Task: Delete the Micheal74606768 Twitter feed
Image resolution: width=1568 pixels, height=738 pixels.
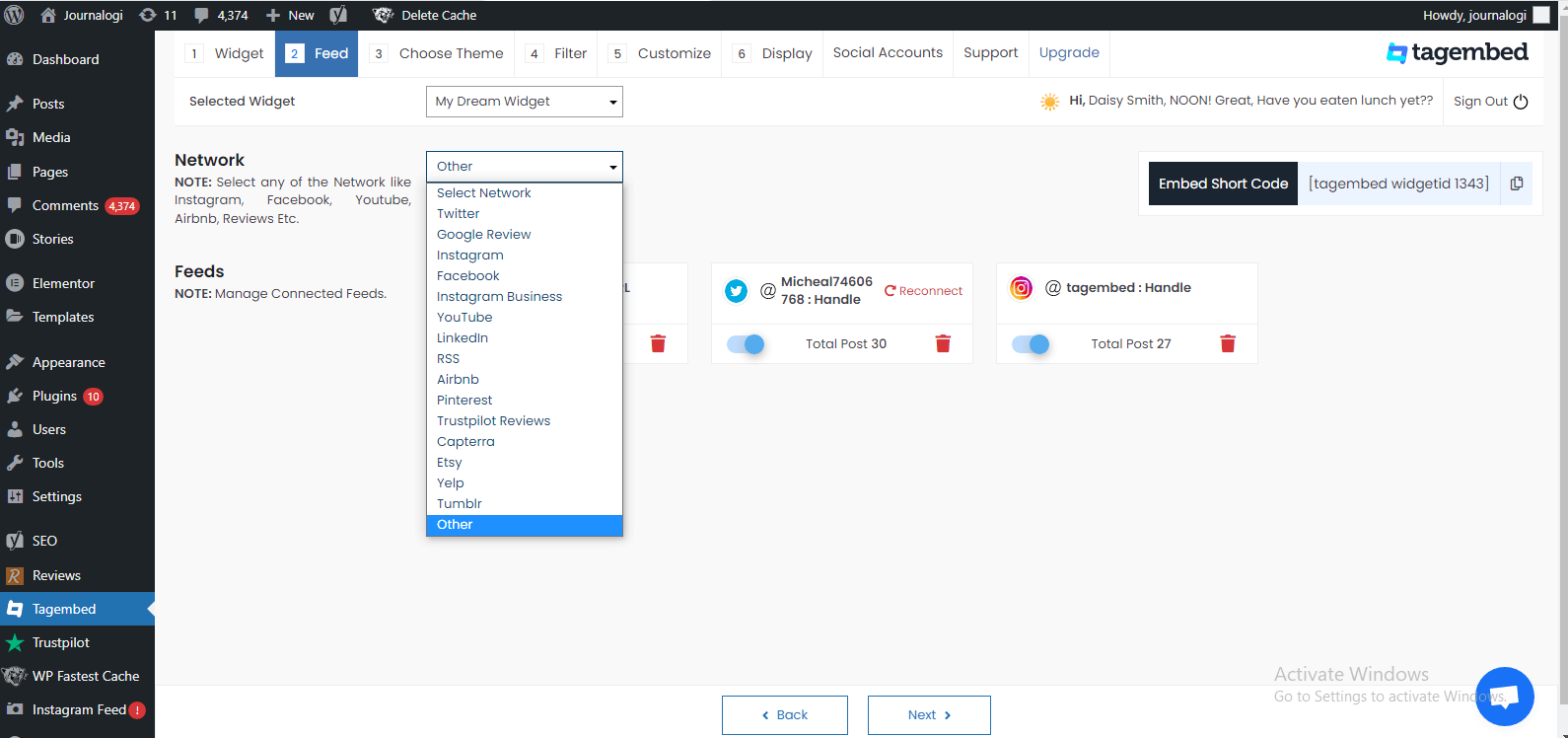Action: click(943, 343)
